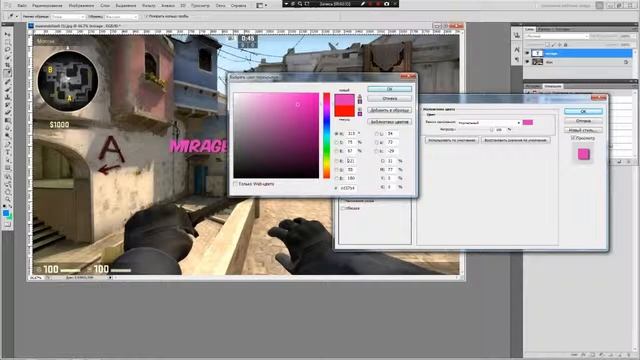Toggle the Просмотр preview checkbox
The image size is (640, 360).
click(x=573, y=138)
